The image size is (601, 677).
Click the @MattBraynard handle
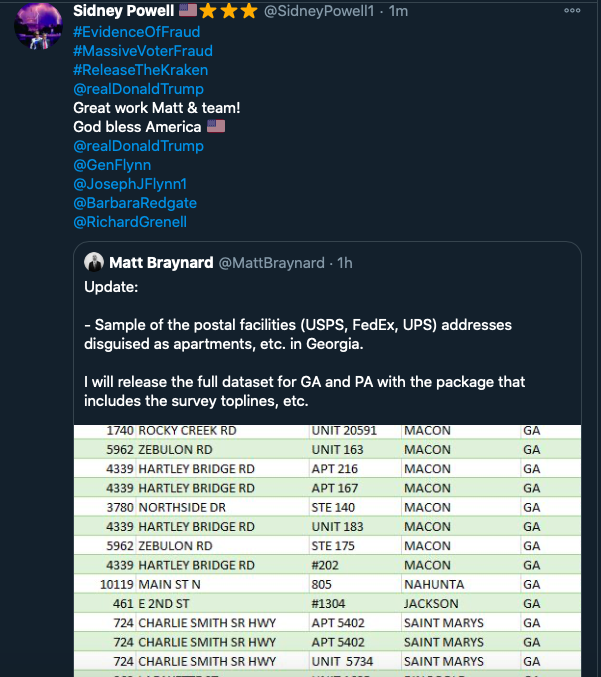(x=271, y=262)
